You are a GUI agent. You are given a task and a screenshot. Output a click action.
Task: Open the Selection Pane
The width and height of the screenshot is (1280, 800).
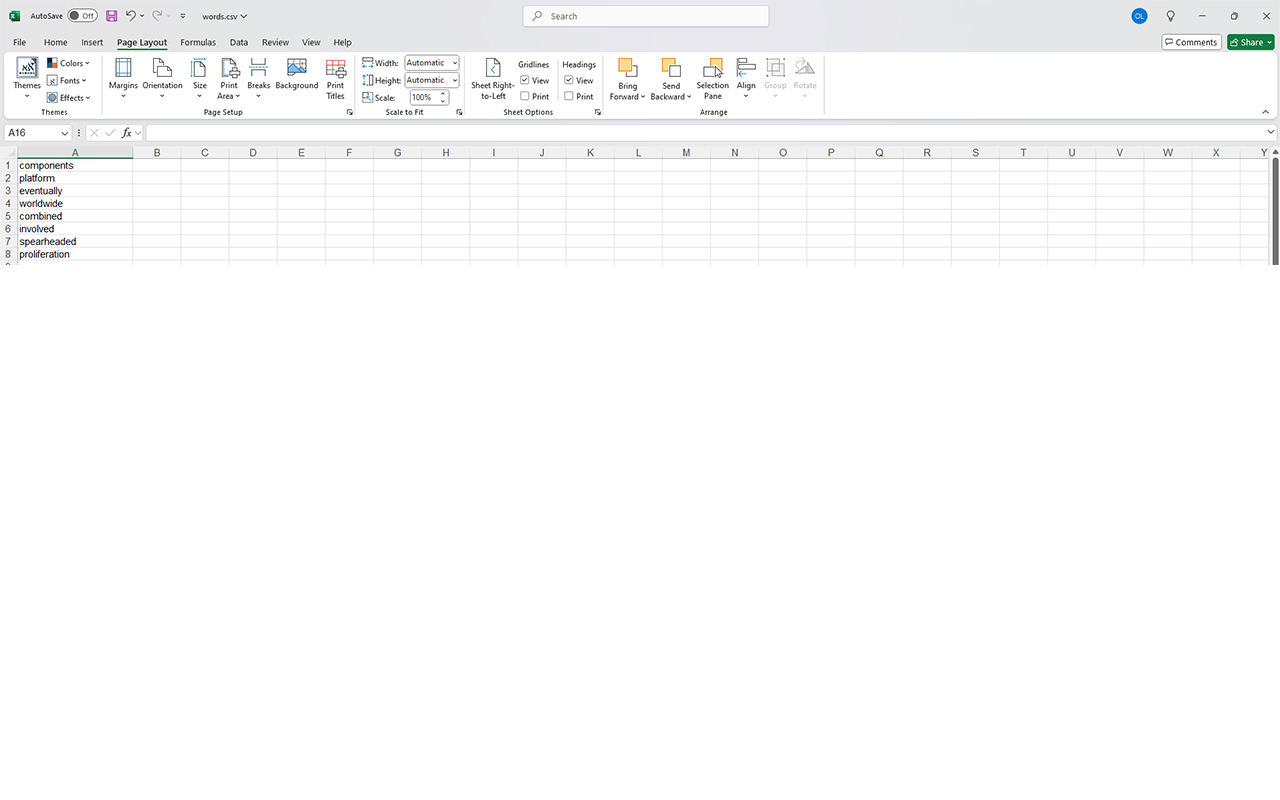(713, 78)
